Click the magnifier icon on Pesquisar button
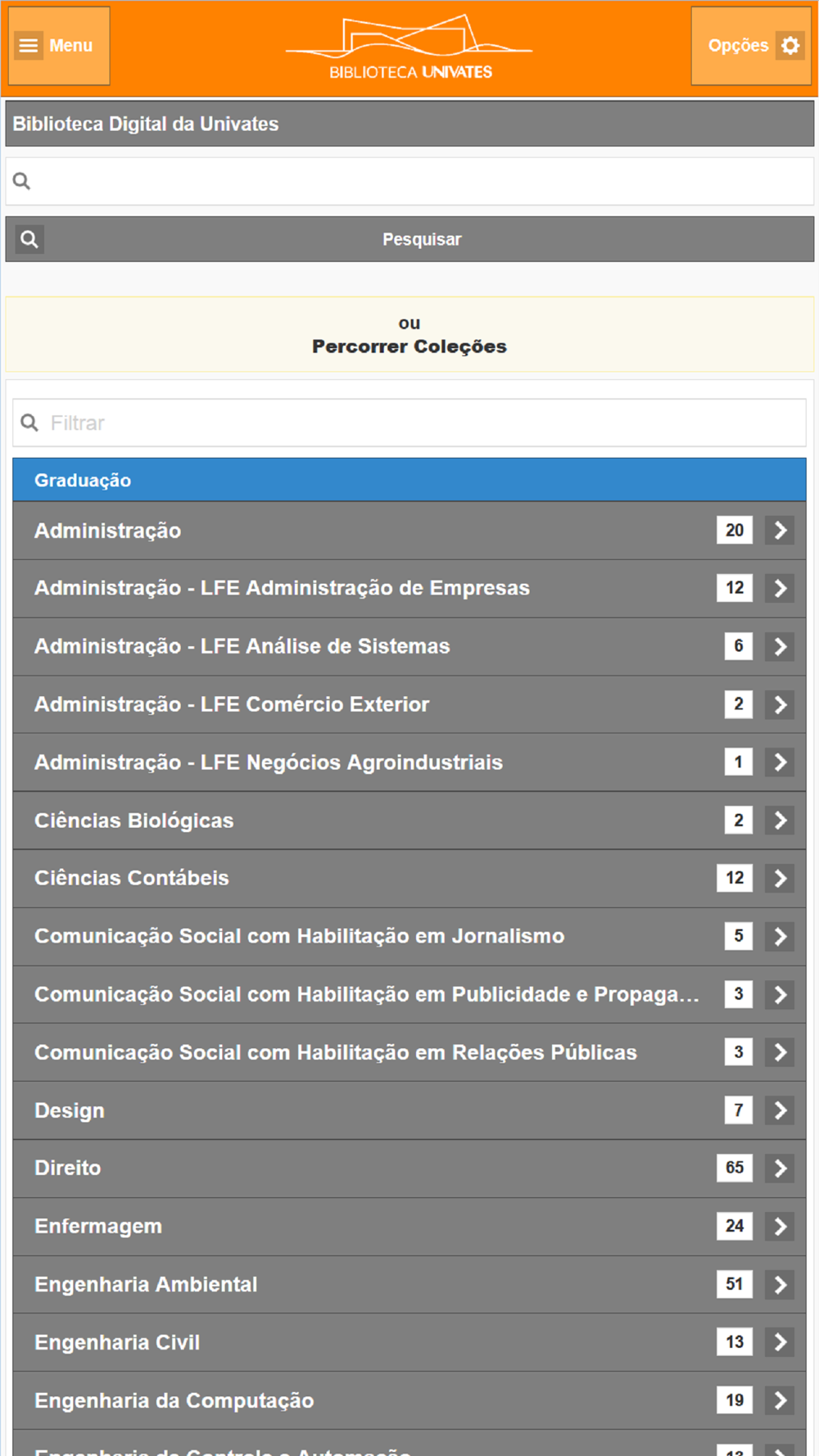Screen dimensions: 819x1456 29,239
